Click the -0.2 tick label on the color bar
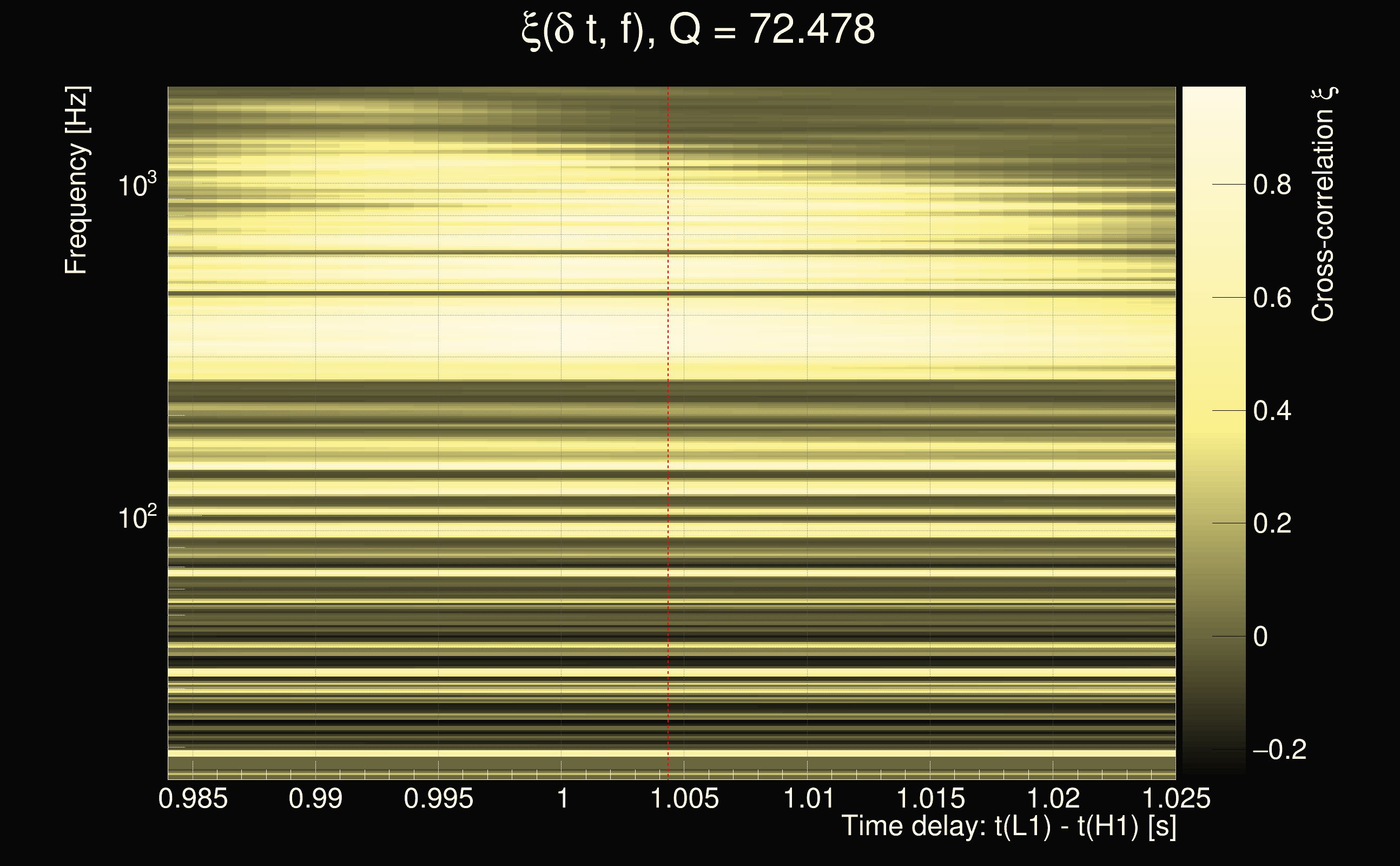Viewport: 1400px width, 866px height. pos(1280,749)
